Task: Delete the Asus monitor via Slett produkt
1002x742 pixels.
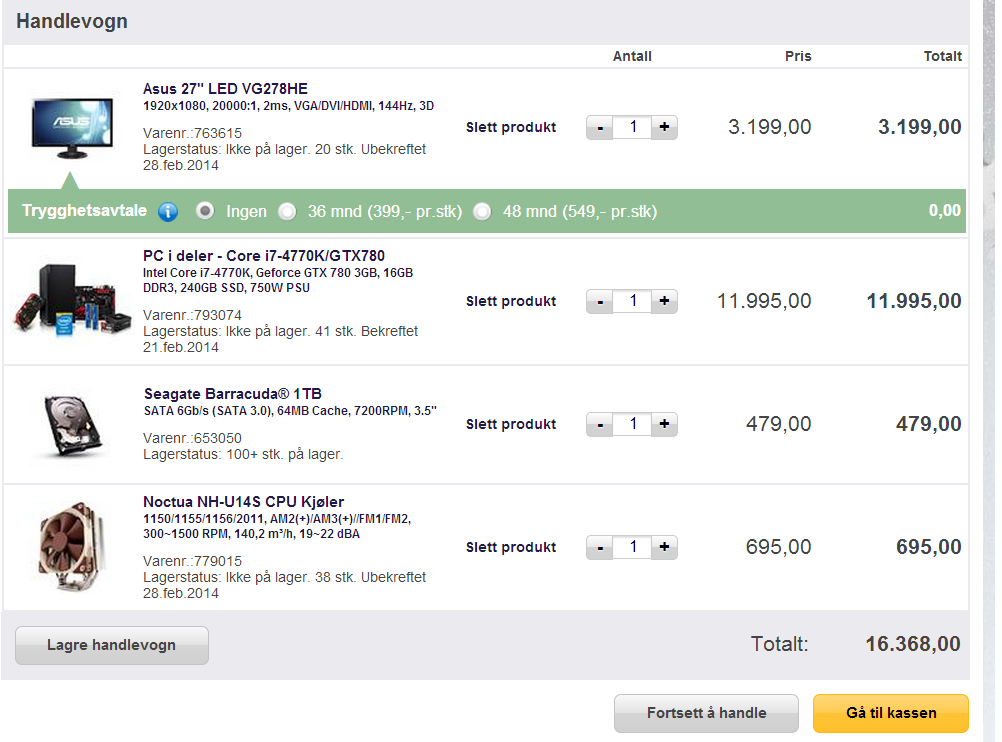Action: point(511,127)
